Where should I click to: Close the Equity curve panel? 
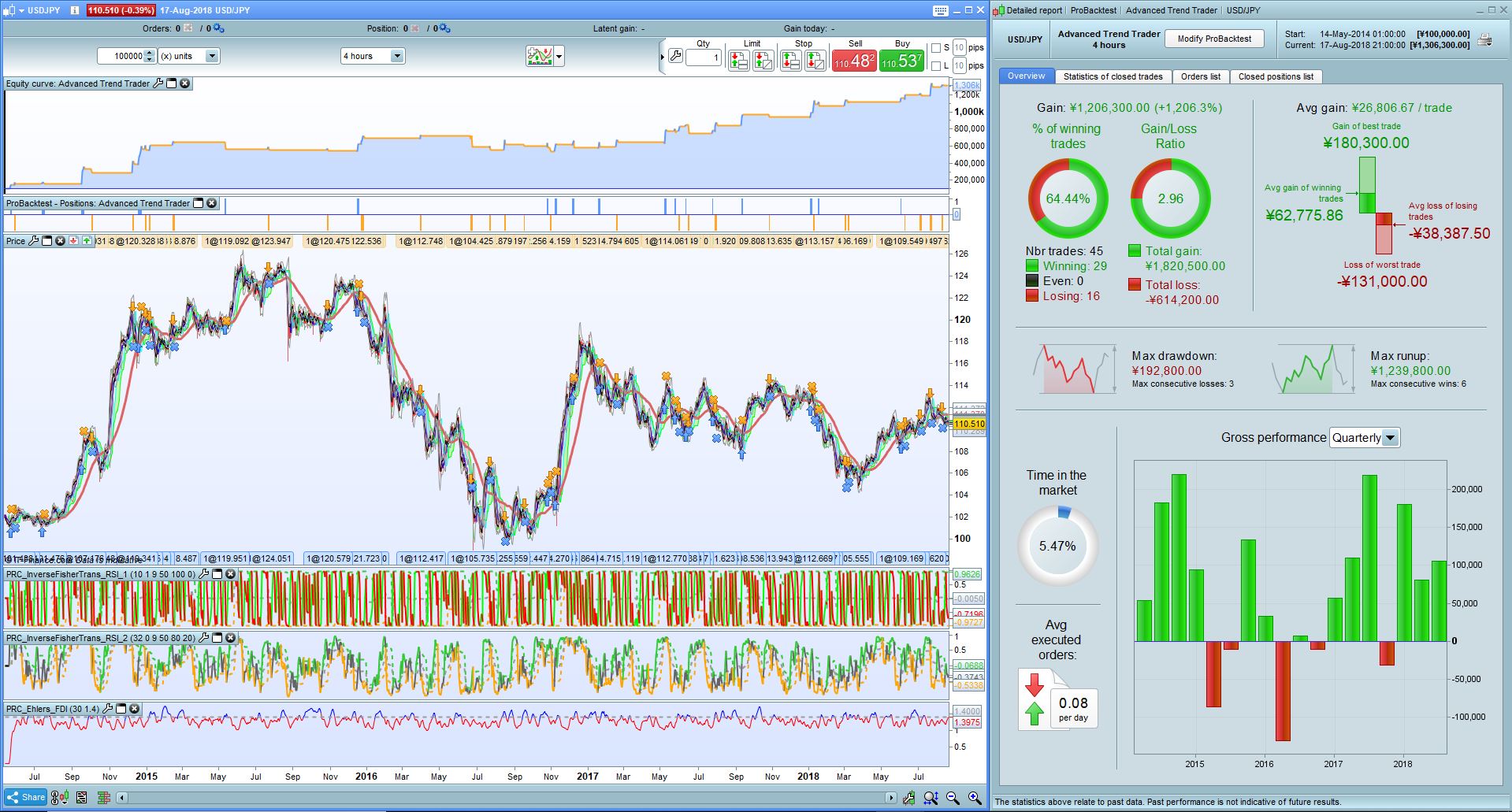point(184,83)
